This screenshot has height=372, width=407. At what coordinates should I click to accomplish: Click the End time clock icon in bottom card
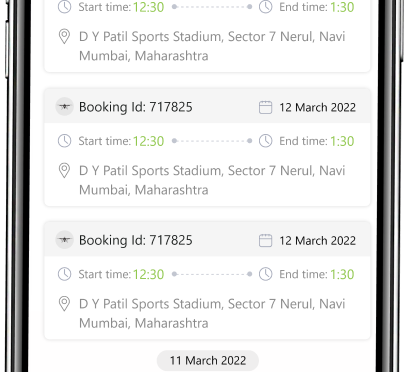click(266, 274)
